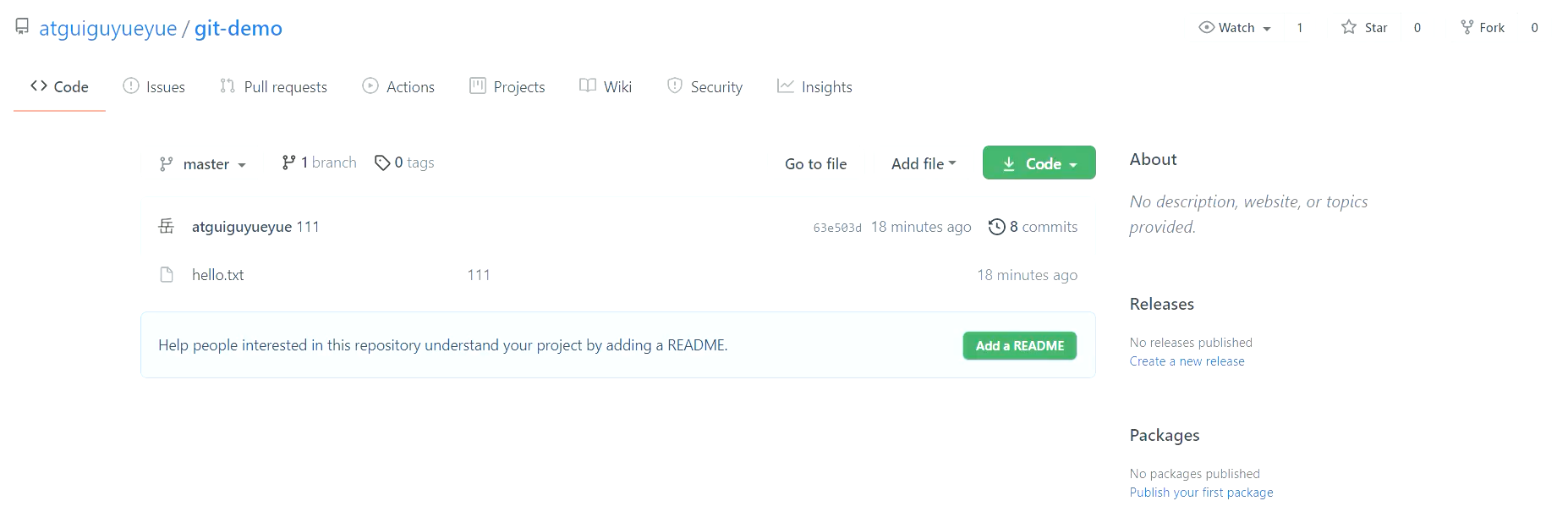The width and height of the screenshot is (1568, 512).
Task: Switch to the Issues tab
Action: click(x=154, y=87)
